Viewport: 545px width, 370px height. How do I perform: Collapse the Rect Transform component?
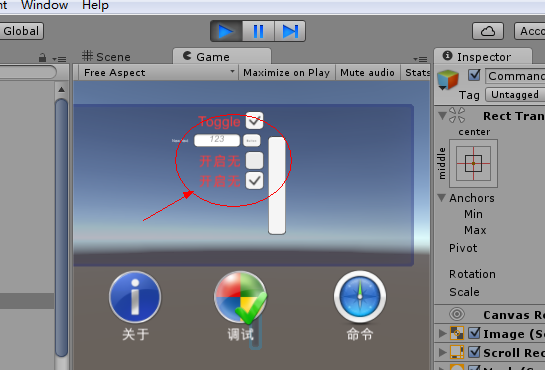point(442,115)
